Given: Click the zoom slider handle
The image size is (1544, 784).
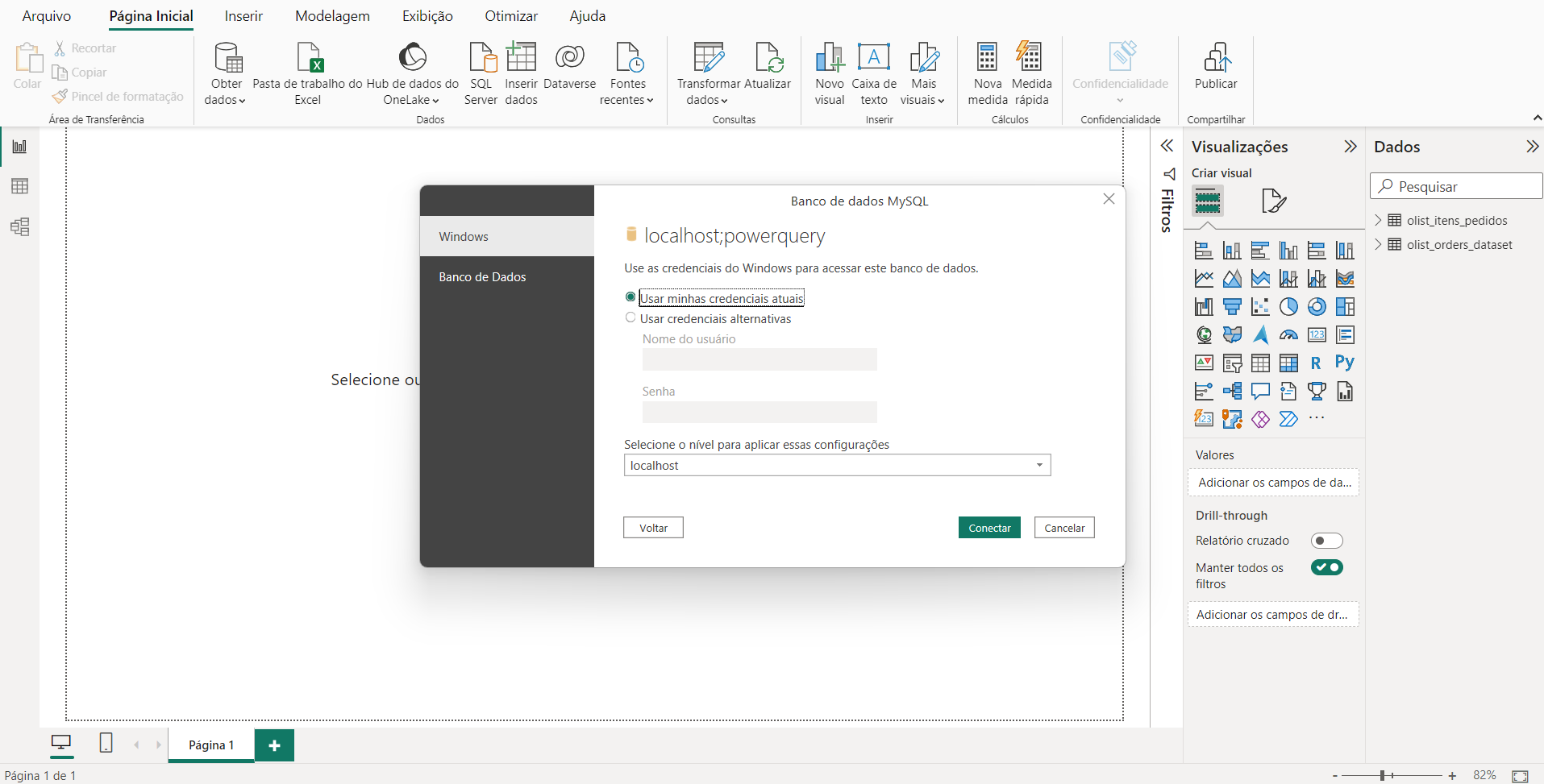Looking at the screenshot, I should point(1382,775).
